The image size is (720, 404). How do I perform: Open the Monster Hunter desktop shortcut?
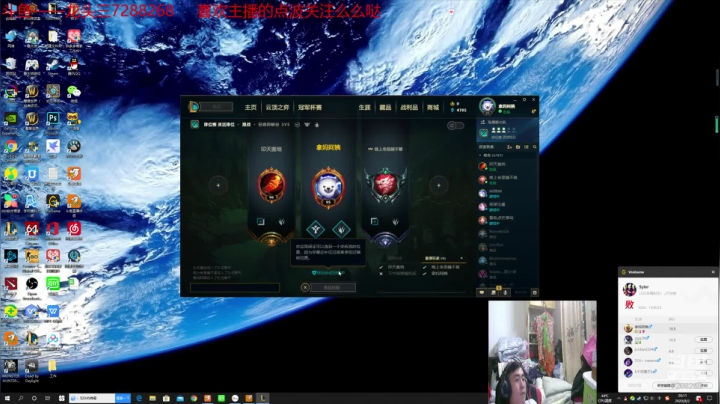click(11, 370)
